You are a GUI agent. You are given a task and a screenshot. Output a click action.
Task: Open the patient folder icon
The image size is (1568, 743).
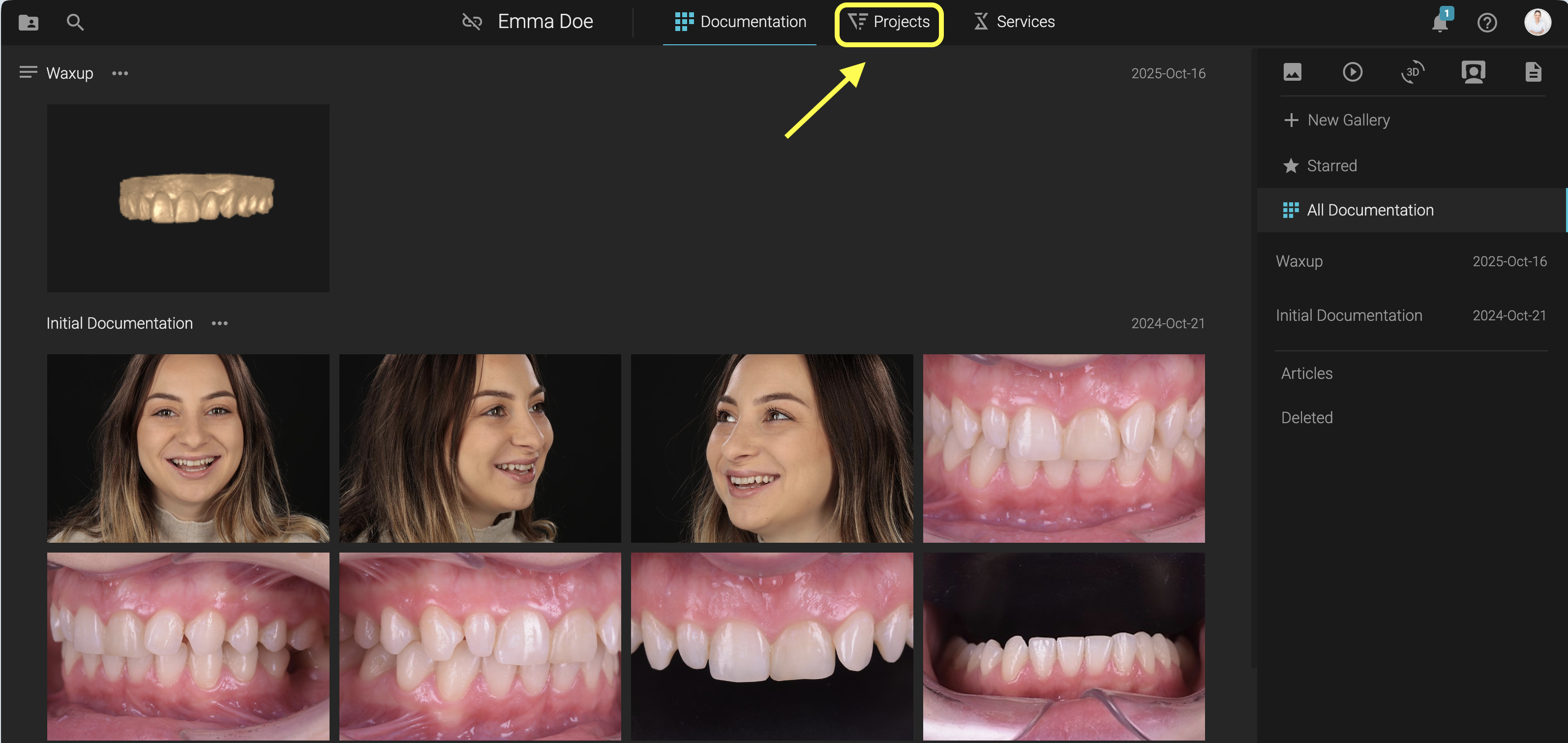point(28,23)
